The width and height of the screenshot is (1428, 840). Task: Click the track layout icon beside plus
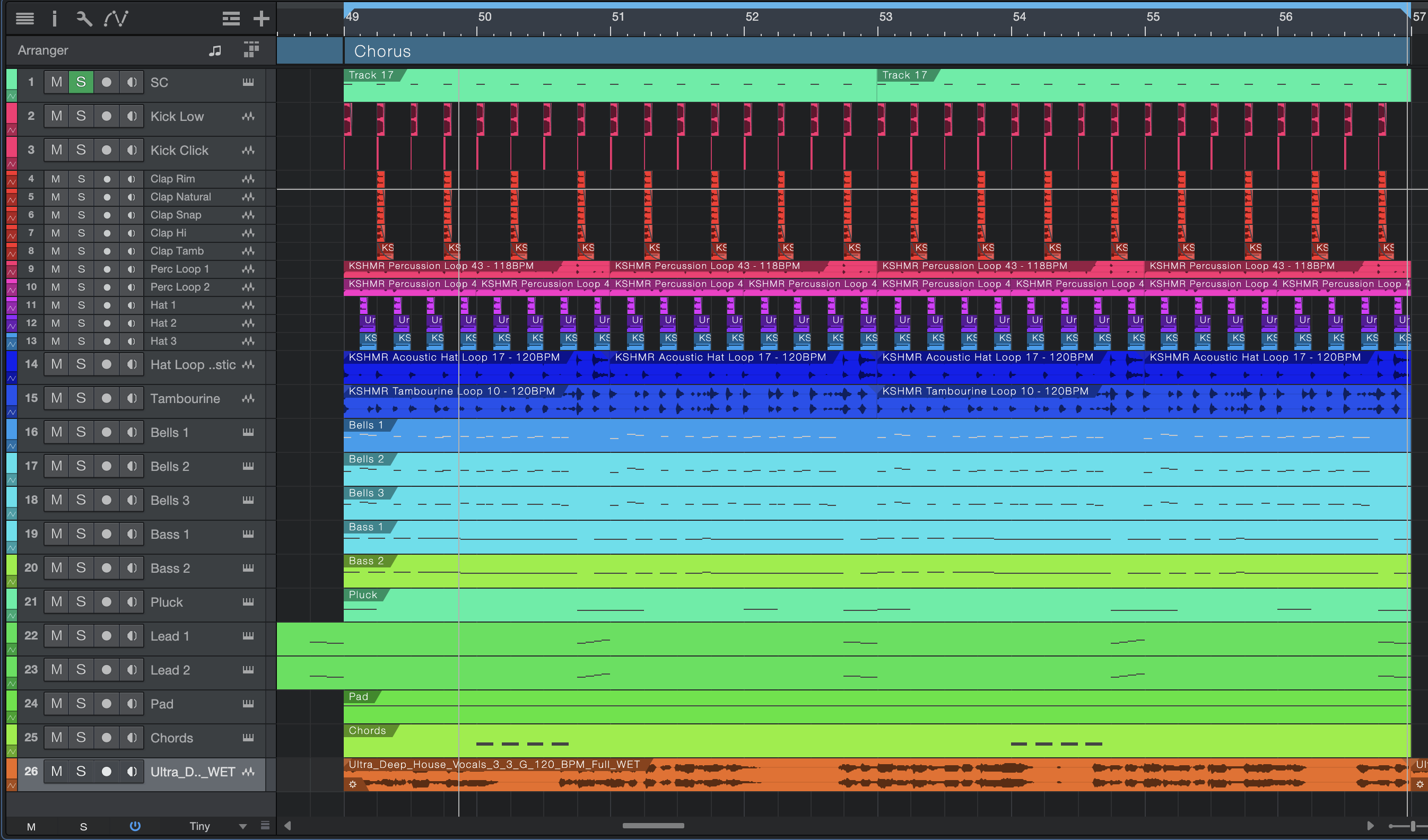pyautogui.click(x=231, y=19)
